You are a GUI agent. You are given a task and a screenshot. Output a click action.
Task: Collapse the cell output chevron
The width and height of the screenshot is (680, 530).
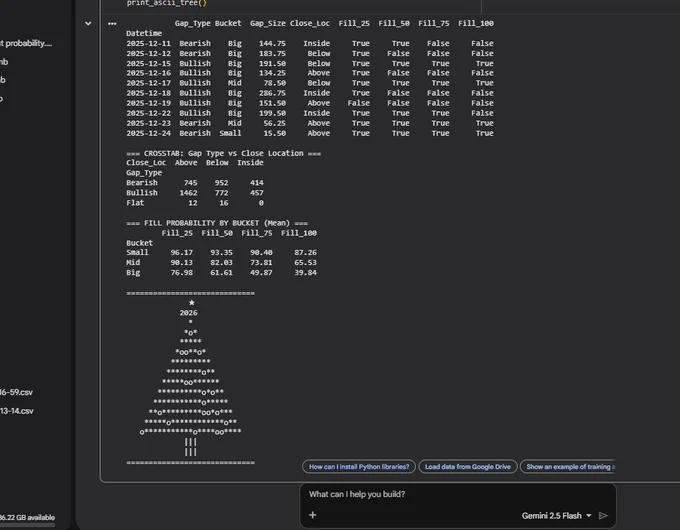click(88, 23)
